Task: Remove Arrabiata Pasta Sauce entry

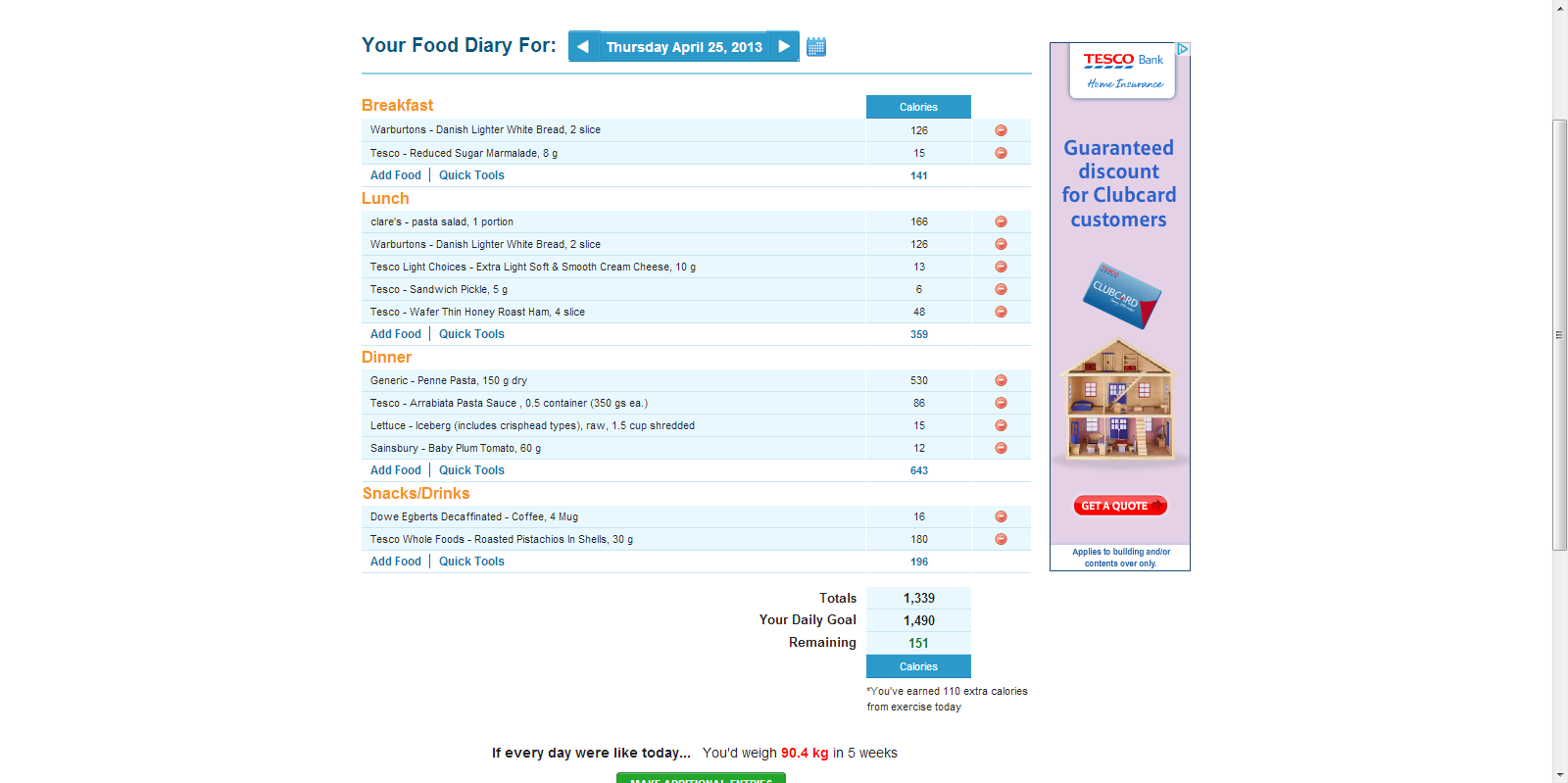Action: [x=1001, y=403]
